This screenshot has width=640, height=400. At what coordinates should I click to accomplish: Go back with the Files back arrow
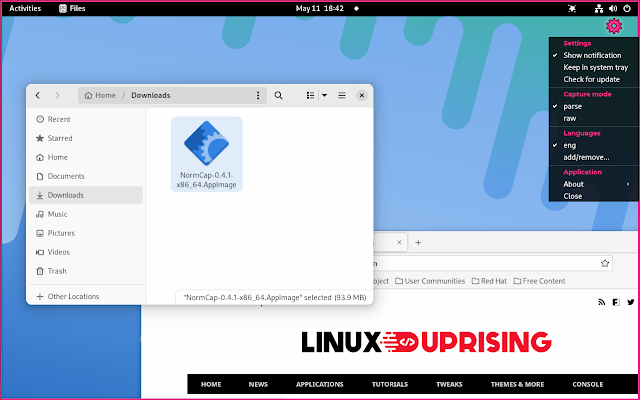(38, 95)
